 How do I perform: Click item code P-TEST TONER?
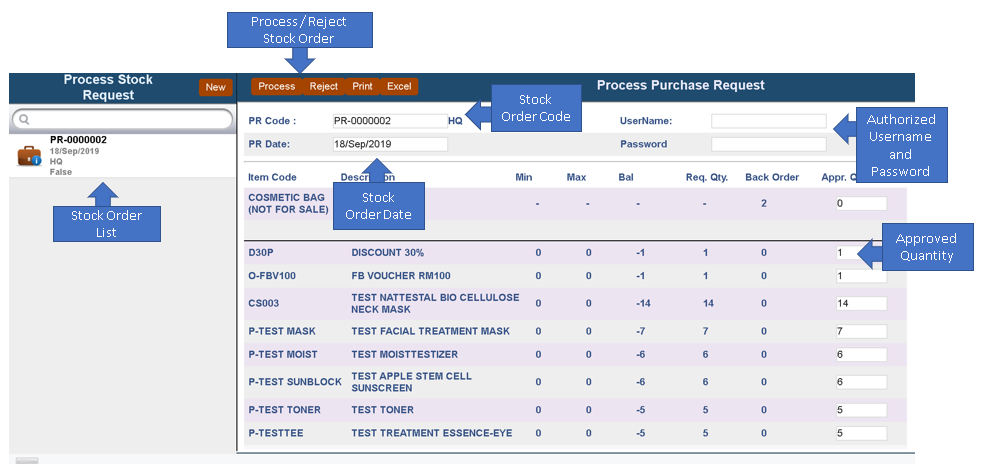pyautogui.click(x=285, y=410)
